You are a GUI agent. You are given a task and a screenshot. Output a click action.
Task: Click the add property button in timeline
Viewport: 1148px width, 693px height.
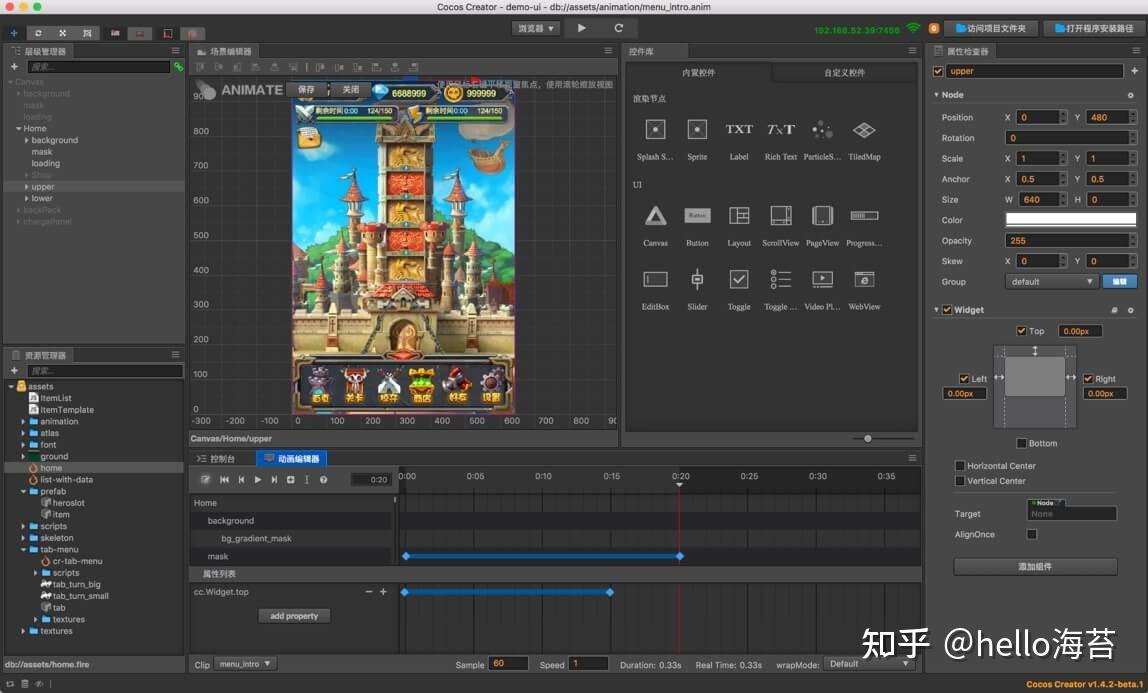tap(293, 616)
